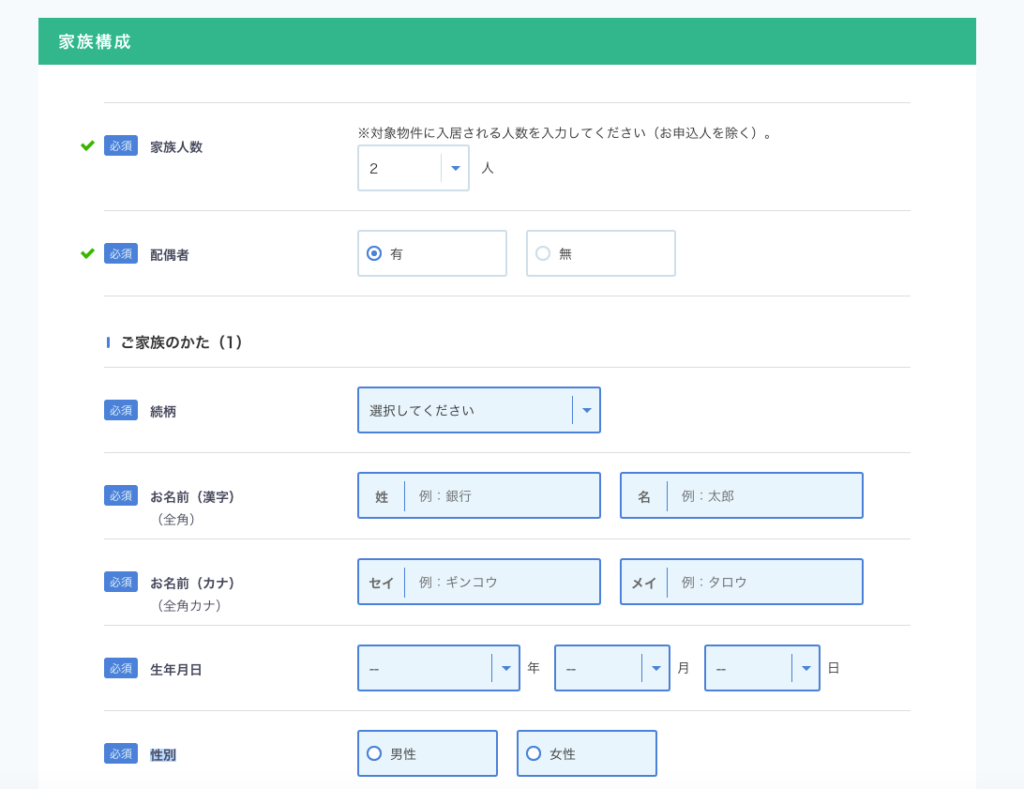Click 必須 badge beside お名前（カナ）

[x=121, y=582]
